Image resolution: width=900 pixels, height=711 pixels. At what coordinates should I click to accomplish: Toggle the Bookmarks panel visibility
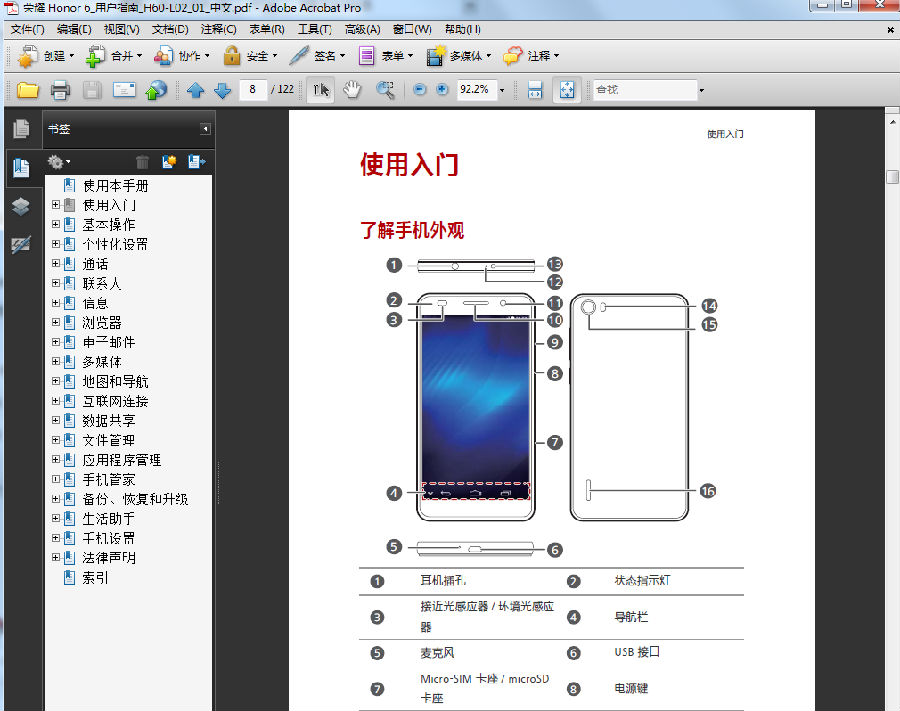point(21,168)
